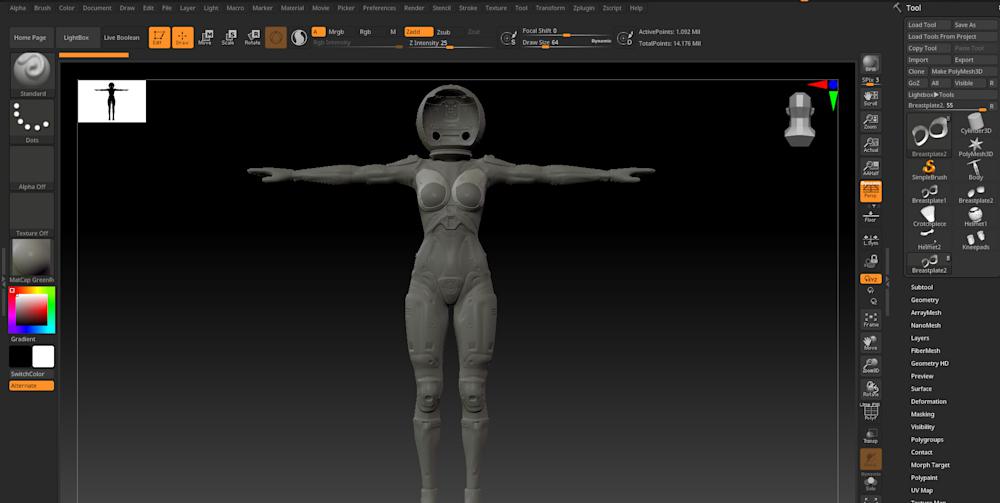
Task: Open the Standard brush selector
Action: click(32, 73)
